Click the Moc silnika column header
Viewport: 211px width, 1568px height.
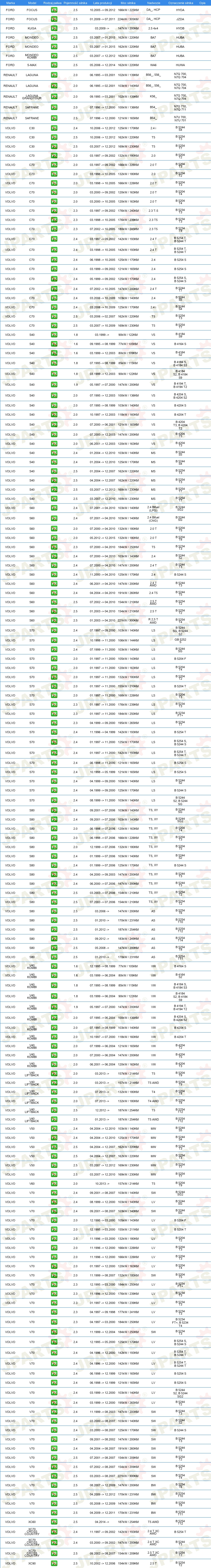128,2
